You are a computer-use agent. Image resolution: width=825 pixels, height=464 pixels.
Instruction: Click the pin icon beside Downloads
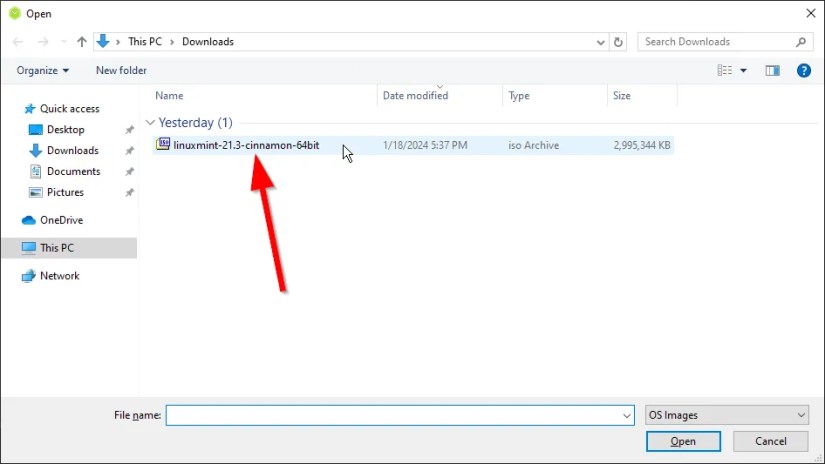tap(129, 151)
